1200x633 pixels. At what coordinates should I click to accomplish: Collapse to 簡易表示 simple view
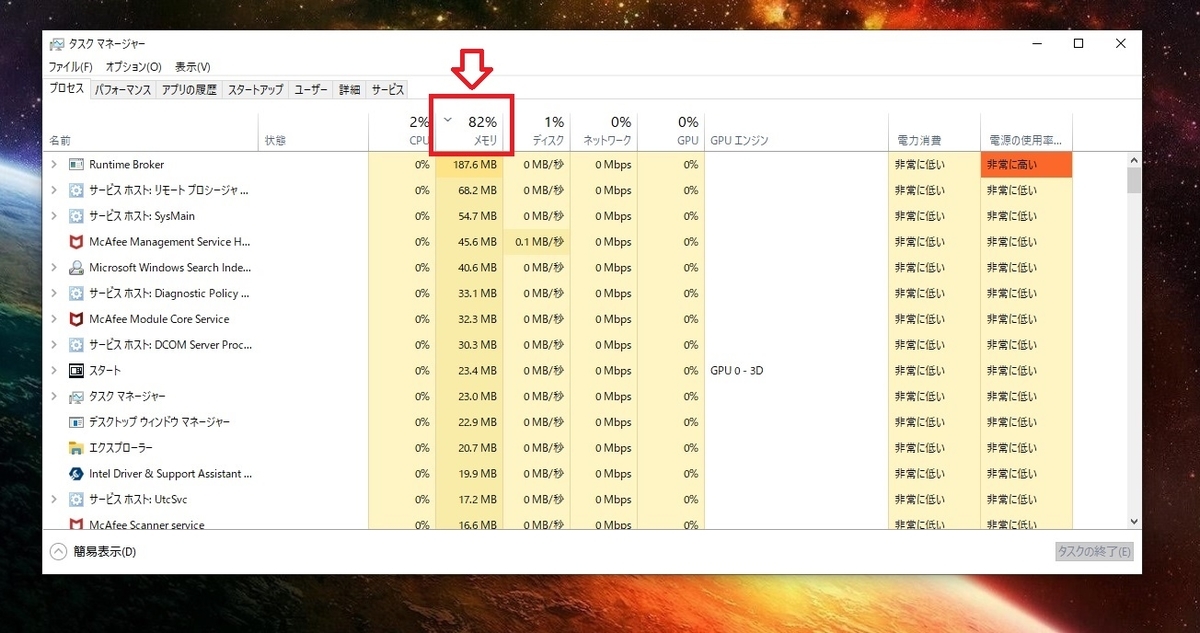pyautogui.click(x=93, y=551)
